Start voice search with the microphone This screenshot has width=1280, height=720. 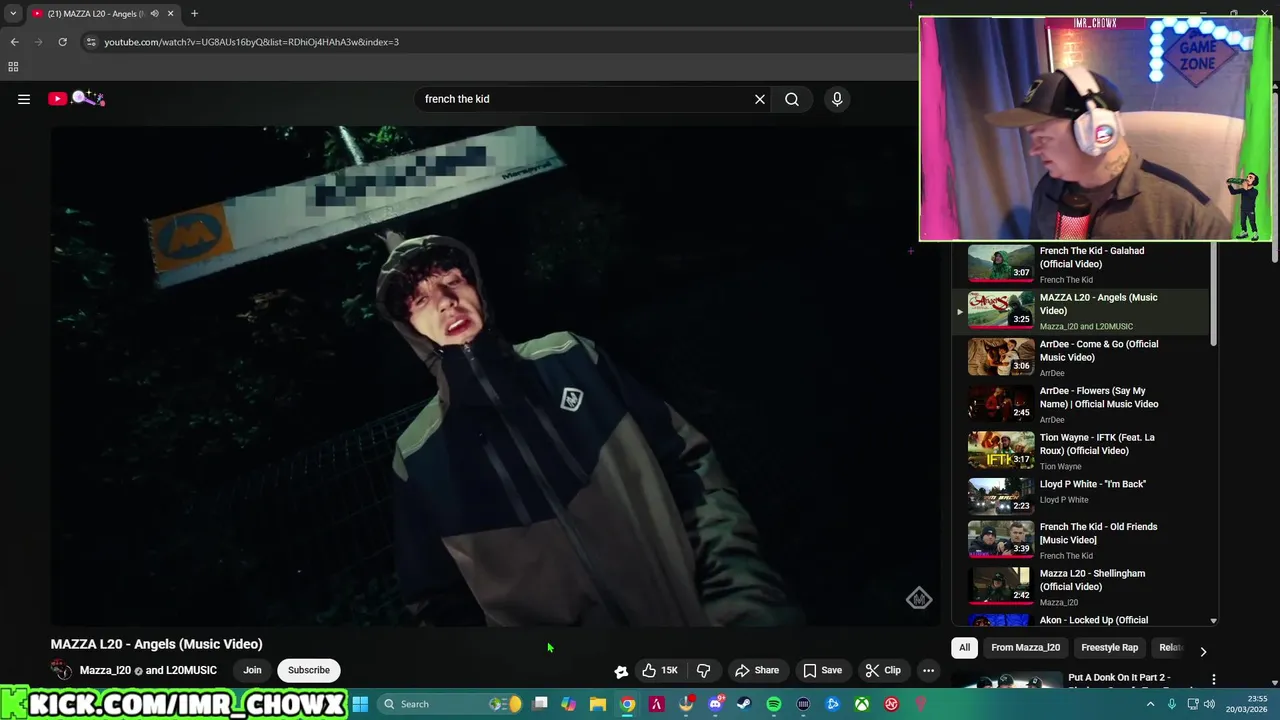(x=837, y=99)
